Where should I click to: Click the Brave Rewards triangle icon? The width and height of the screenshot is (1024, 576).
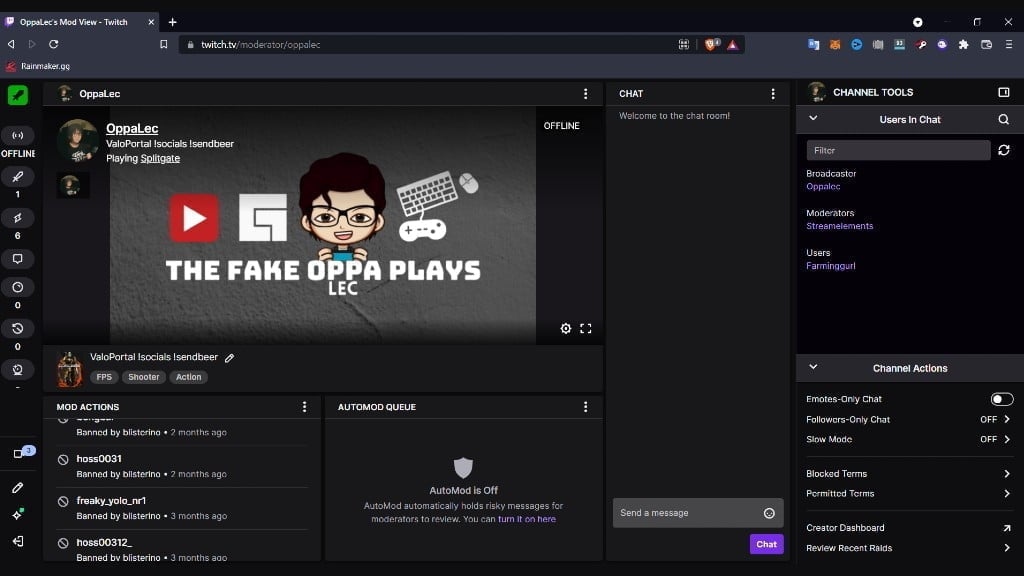[732, 45]
